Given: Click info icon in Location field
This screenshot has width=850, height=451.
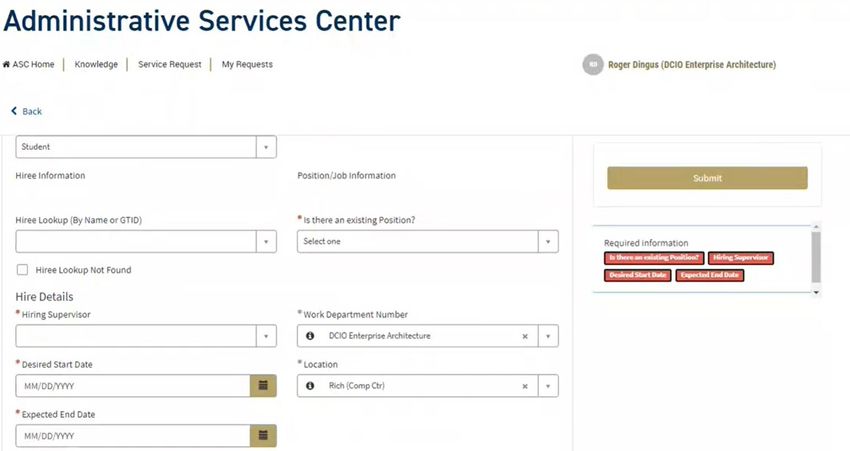Looking at the screenshot, I should point(310,386).
